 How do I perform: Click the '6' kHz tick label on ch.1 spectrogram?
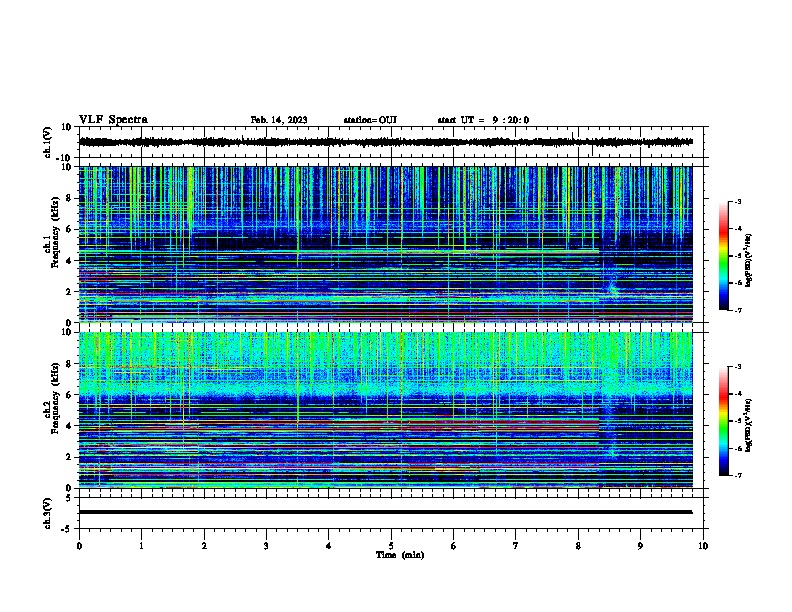tap(69, 229)
